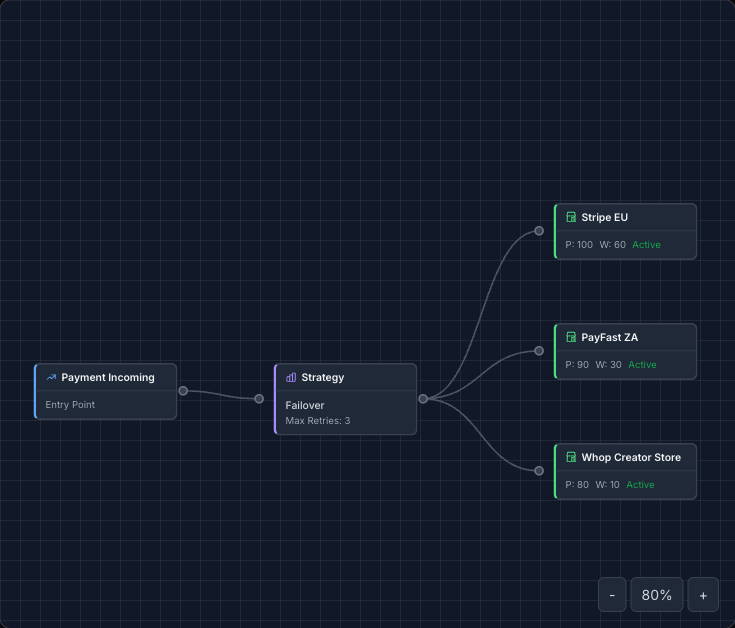Click the Stripe EU node store icon
735x628 pixels.
click(x=571, y=217)
